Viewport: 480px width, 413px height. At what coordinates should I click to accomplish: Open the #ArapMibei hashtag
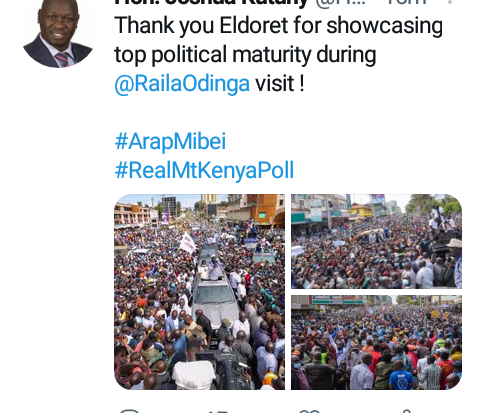coord(170,141)
